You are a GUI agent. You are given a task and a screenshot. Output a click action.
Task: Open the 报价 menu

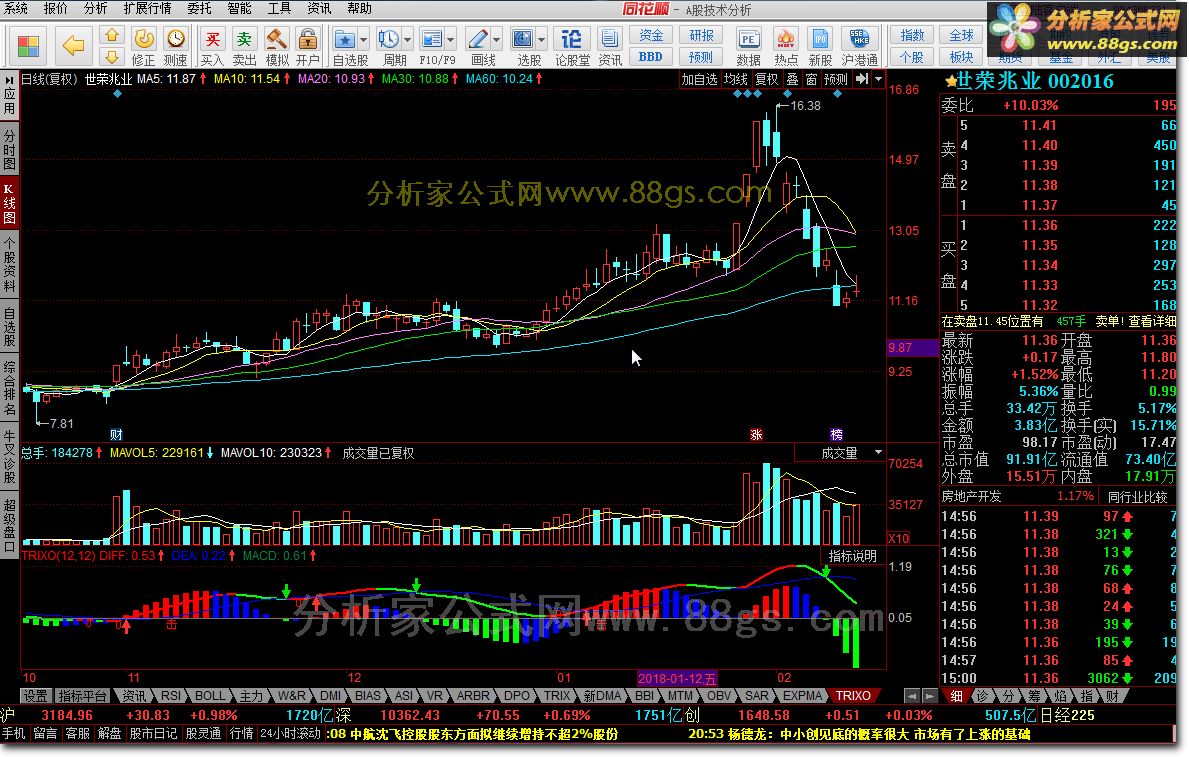(55, 8)
